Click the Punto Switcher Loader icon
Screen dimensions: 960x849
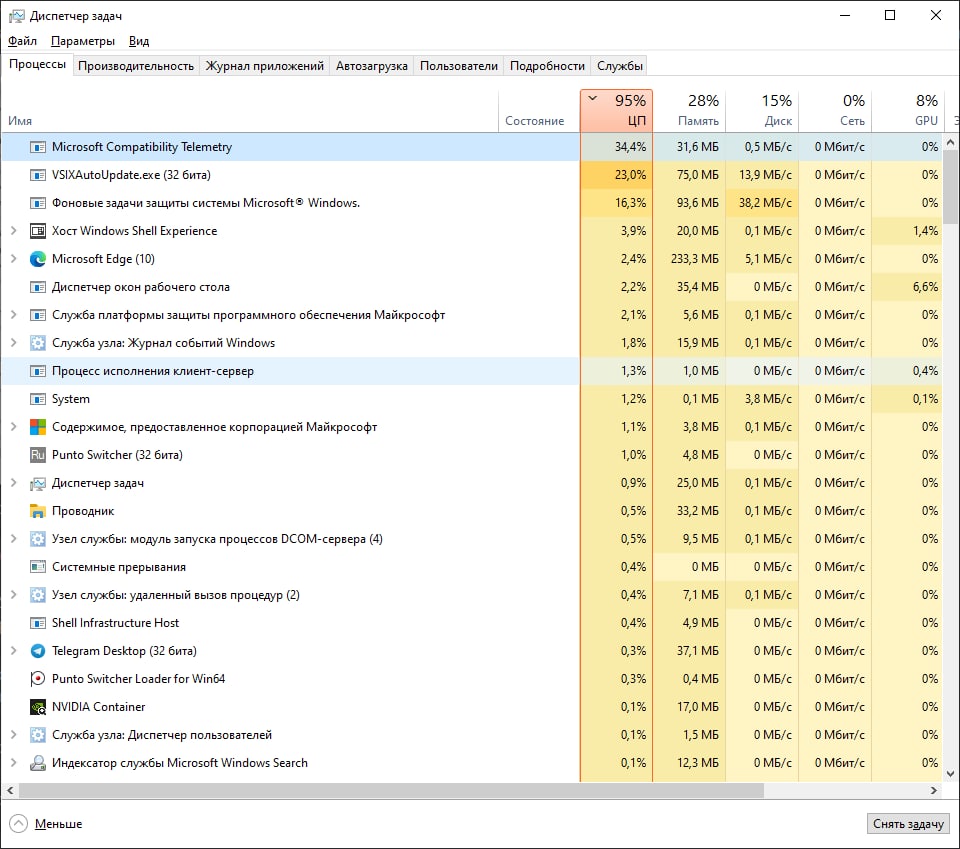[x=38, y=679]
